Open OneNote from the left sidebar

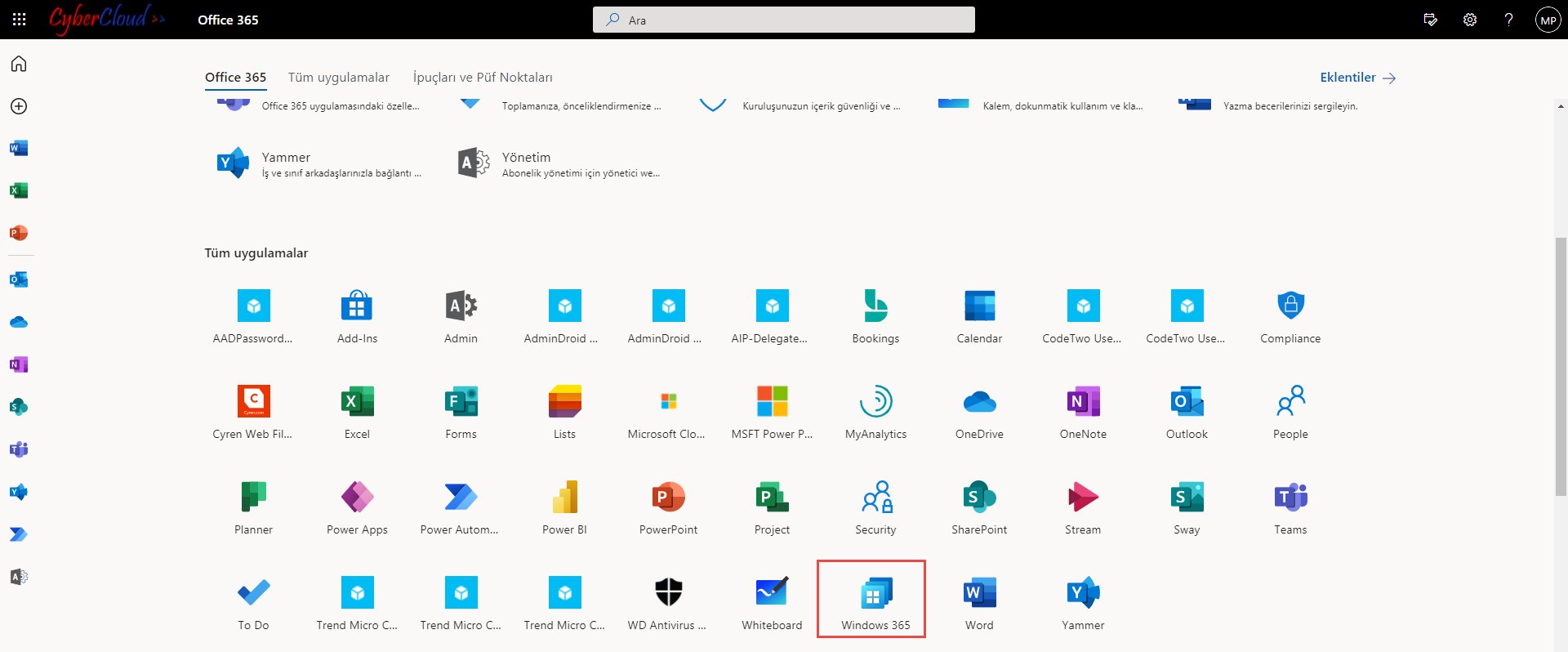coord(19,364)
